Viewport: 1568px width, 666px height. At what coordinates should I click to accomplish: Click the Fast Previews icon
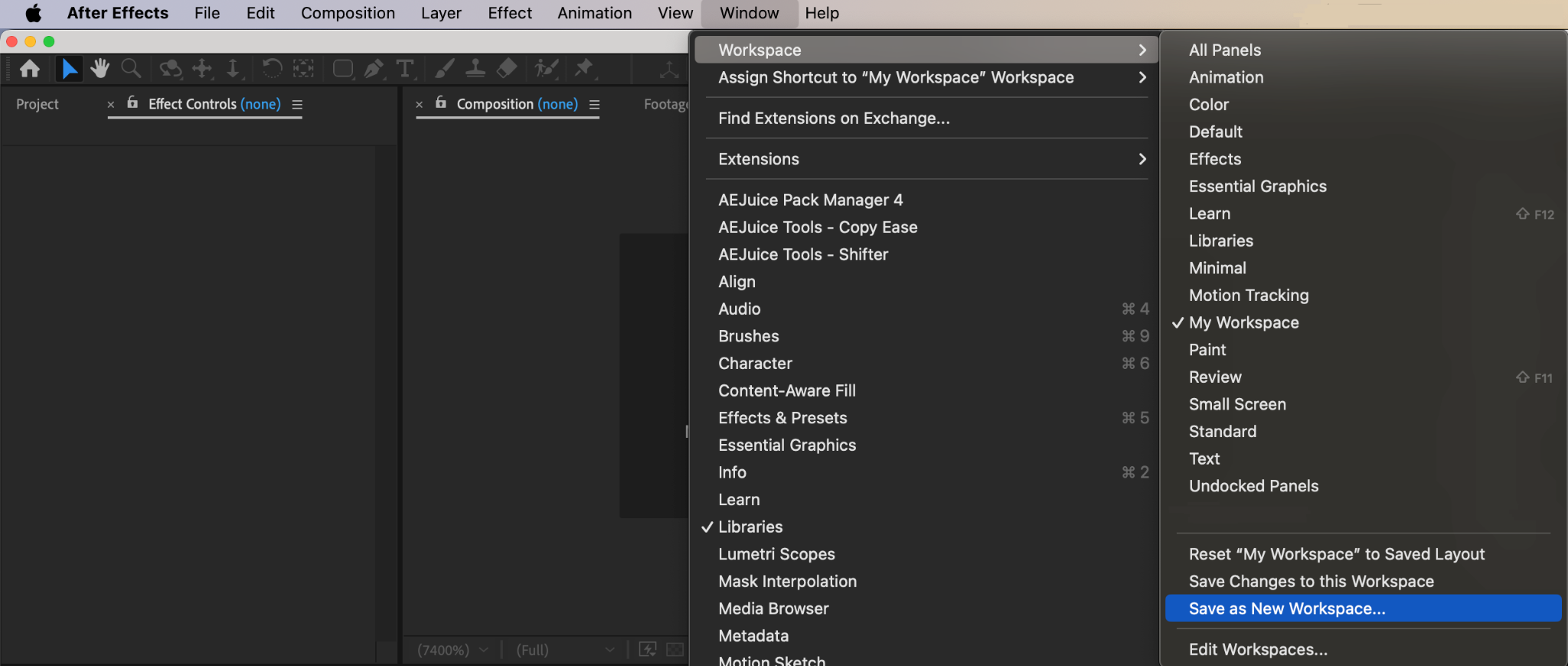point(648,650)
